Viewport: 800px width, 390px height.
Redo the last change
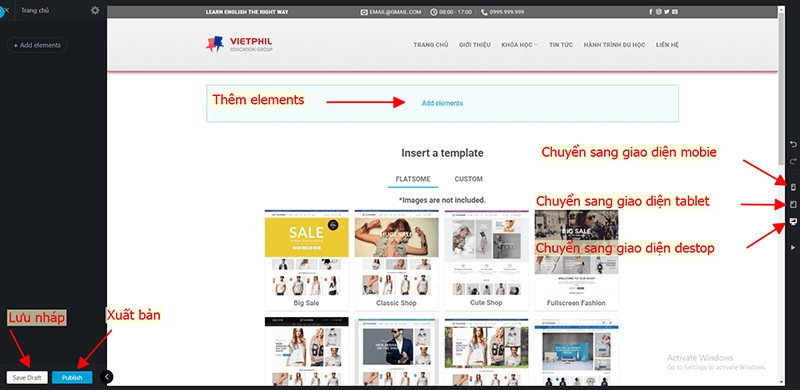coord(793,161)
